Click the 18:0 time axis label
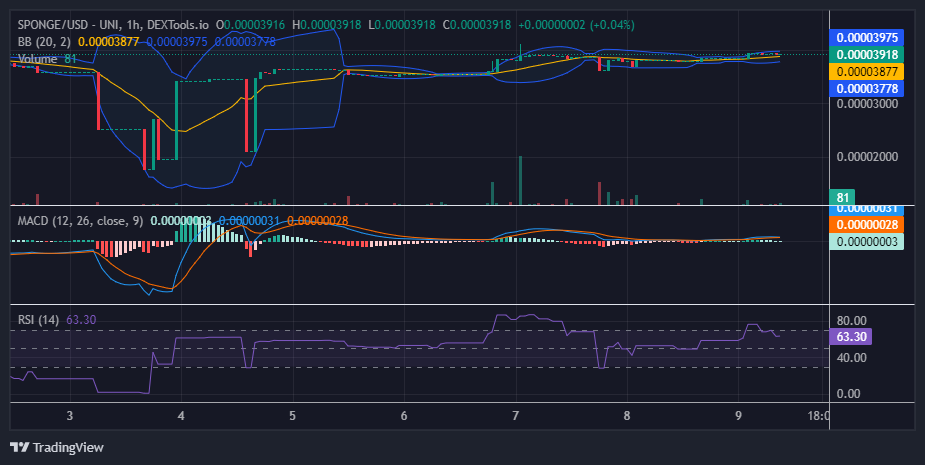The height and width of the screenshot is (465, 925). [x=818, y=415]
